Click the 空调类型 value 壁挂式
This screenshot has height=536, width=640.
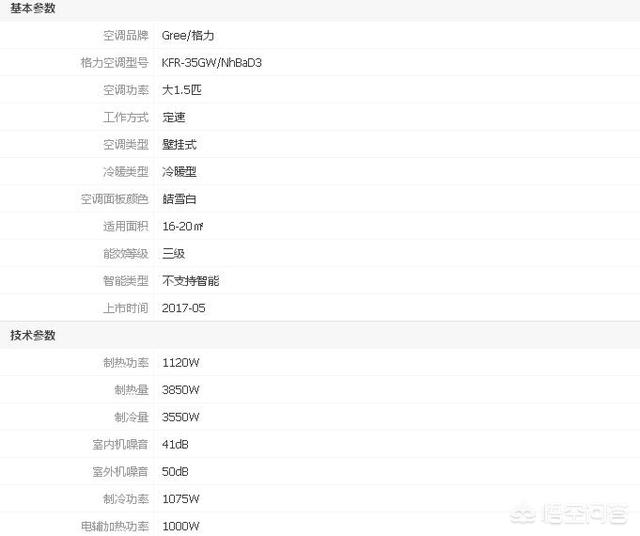[x=179, y=145]
